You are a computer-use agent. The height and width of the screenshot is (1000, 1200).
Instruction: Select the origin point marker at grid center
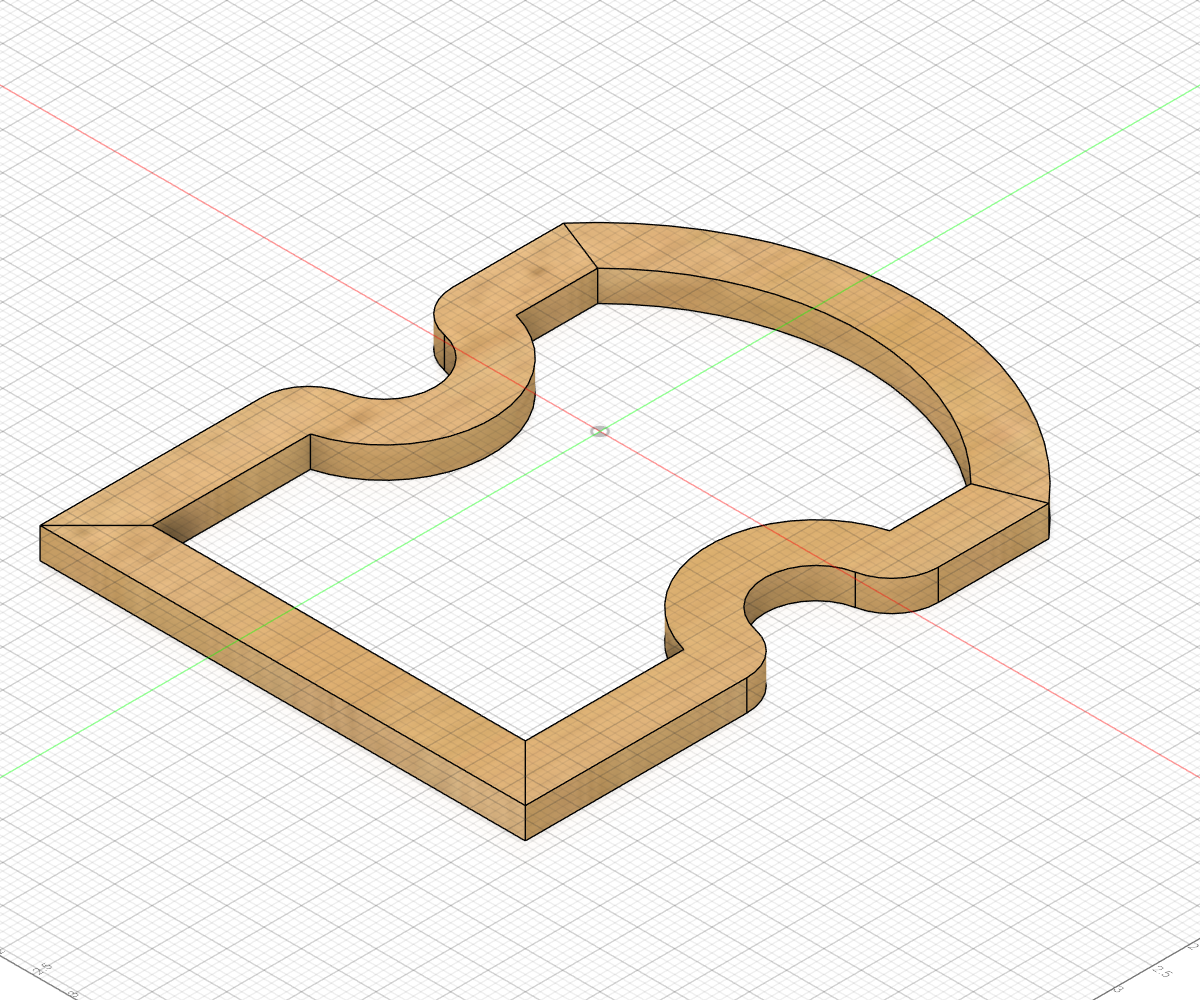click(x=600, y=431)
